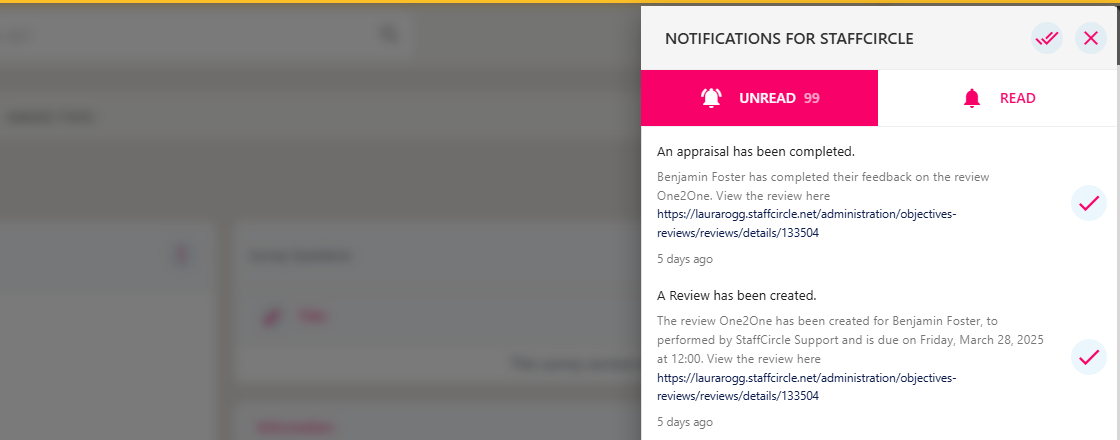Image resolution: width=1120 pixels, height=440 pixels.
Task: Click '5 days ago' under appraisal notification
Action: pyautogui.click(x=684, y=259)
